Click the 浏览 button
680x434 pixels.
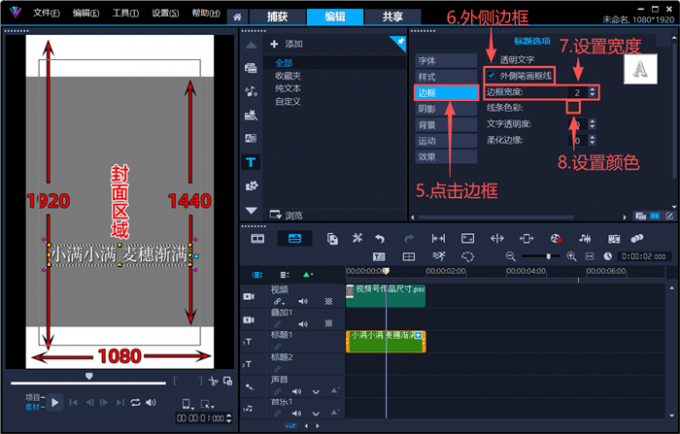point(286,215)
